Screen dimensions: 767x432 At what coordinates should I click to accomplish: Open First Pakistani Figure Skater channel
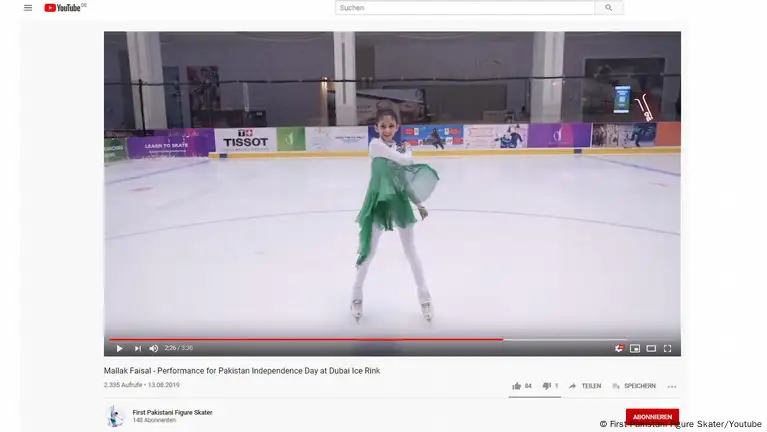pos(172,412)
